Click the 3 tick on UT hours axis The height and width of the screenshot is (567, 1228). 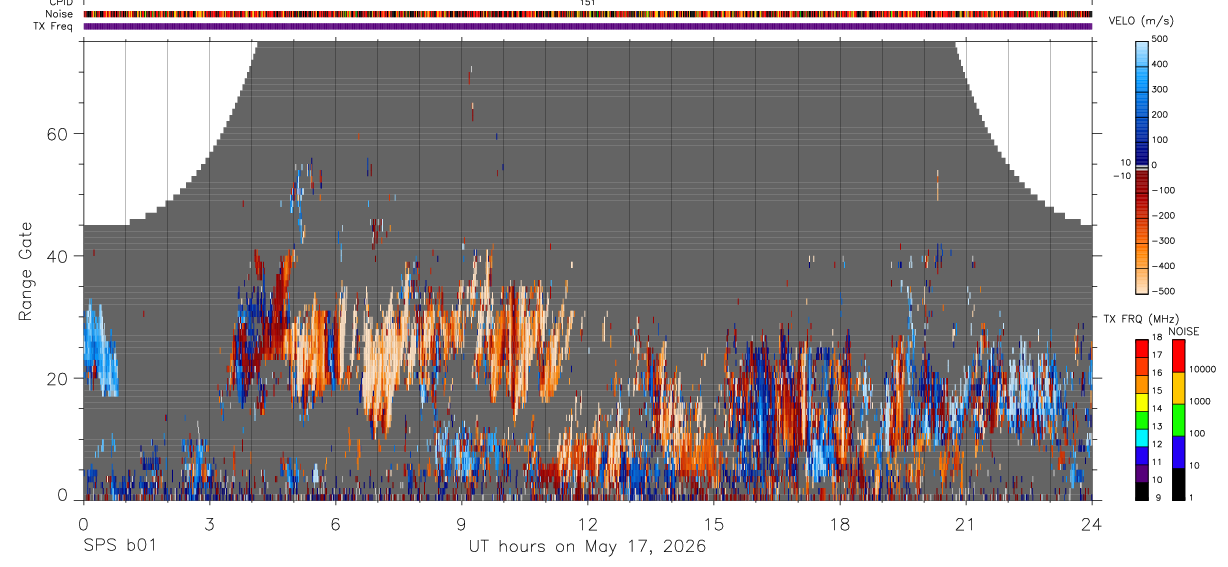[209, 523]
